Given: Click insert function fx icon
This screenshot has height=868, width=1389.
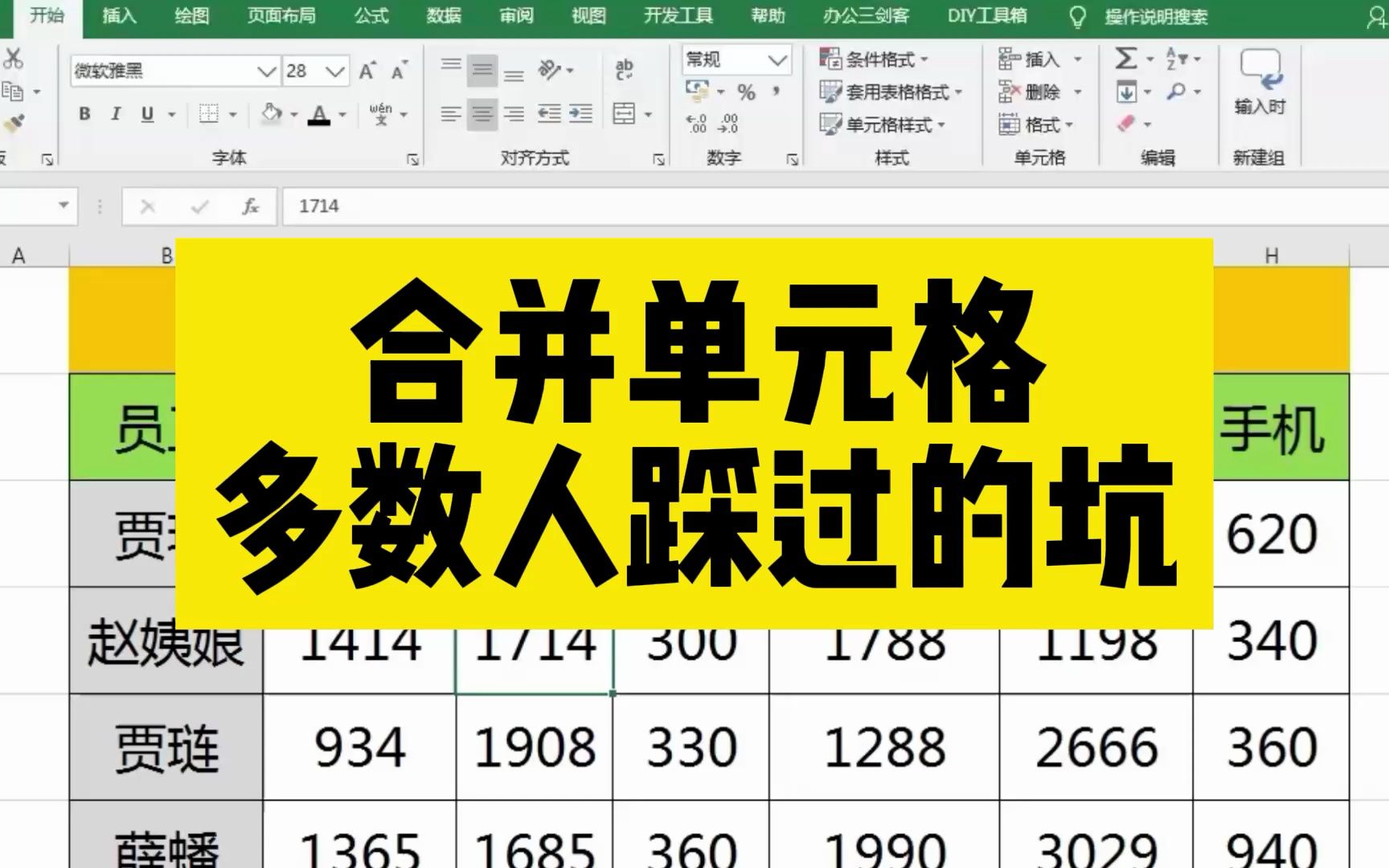Looking at the screenshot, I should click(x=251, y=207).
